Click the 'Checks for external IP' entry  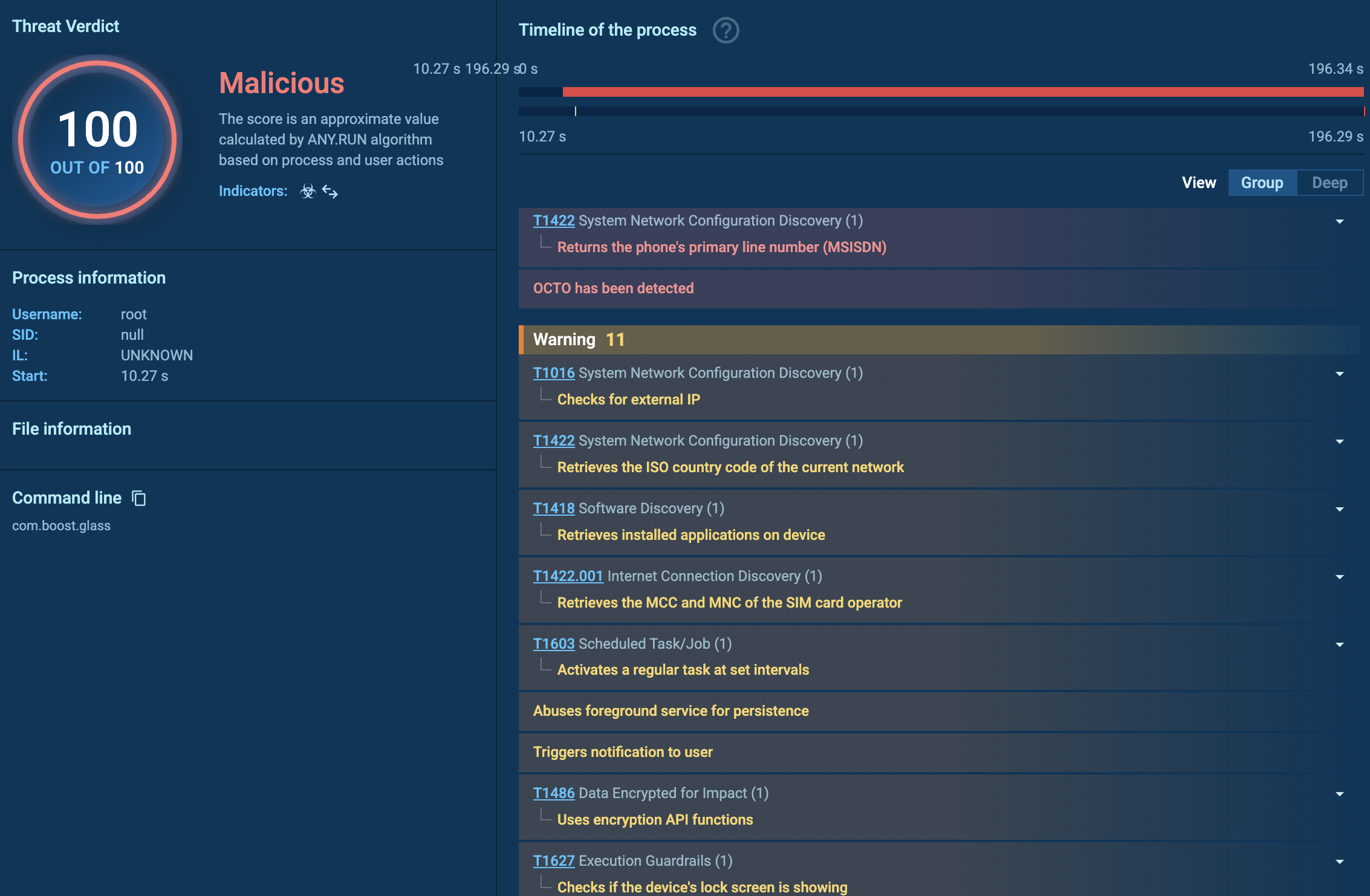[629, 400]
